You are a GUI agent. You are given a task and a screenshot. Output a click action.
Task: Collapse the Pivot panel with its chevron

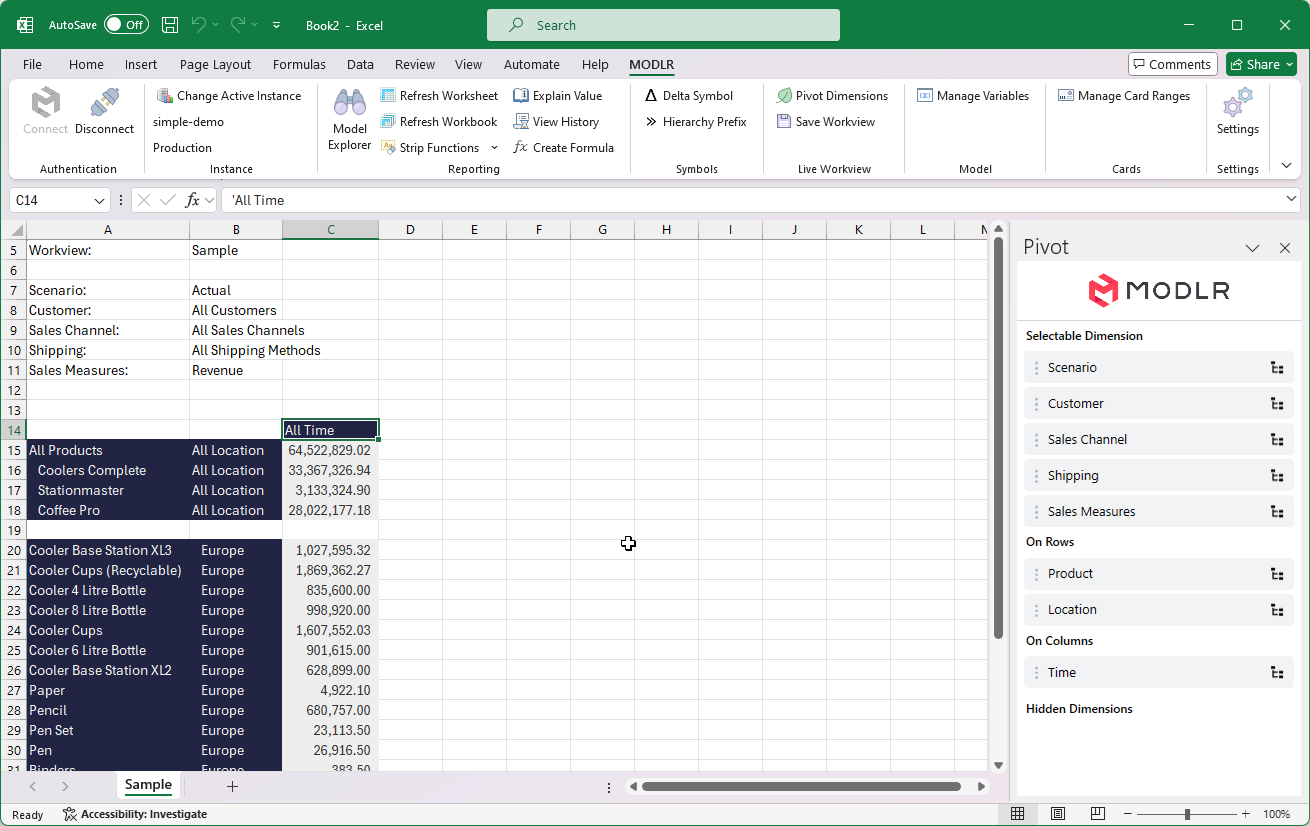(1253, 247)
